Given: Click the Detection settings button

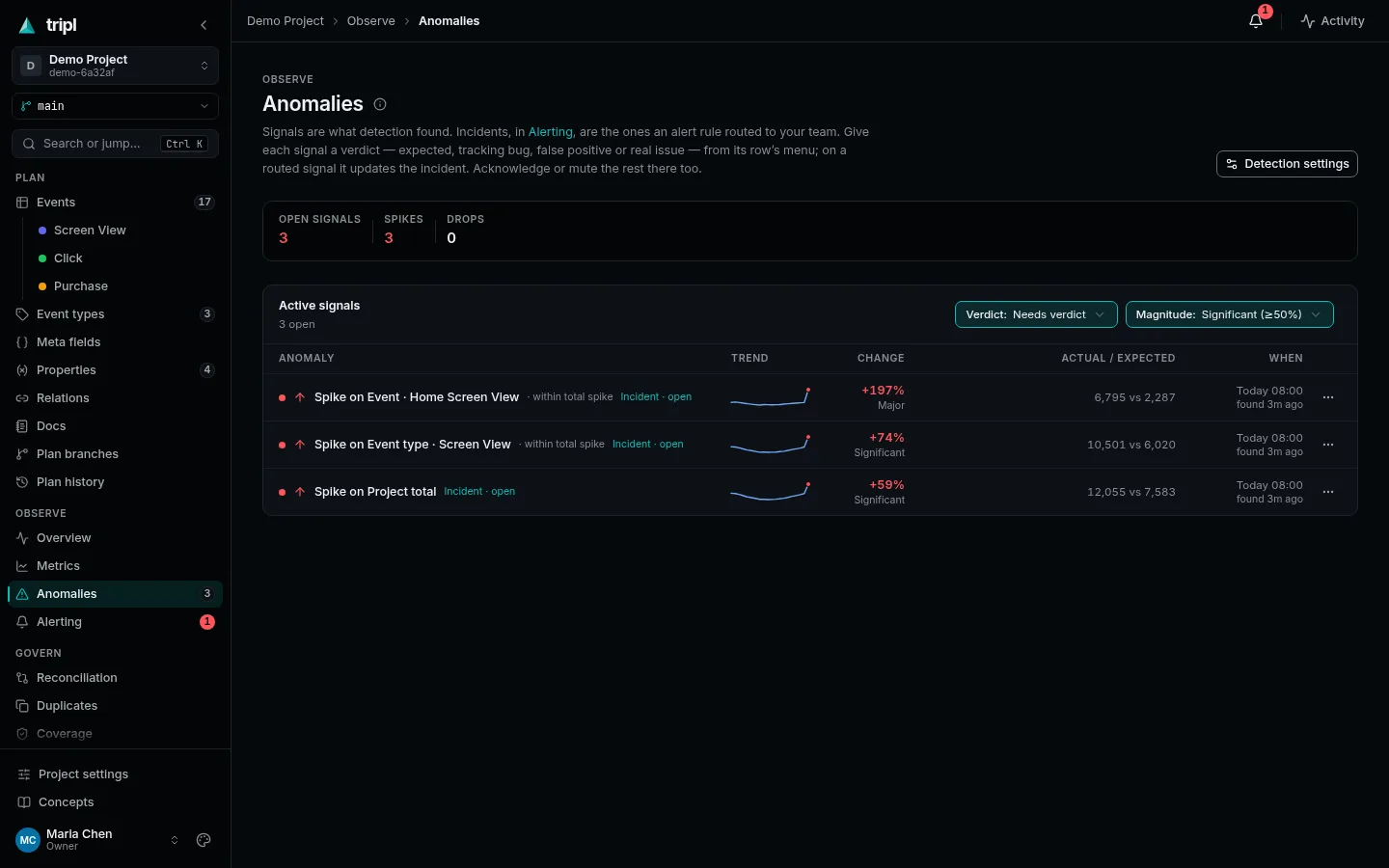Looking at the screenshot, I should [1287, 164].
